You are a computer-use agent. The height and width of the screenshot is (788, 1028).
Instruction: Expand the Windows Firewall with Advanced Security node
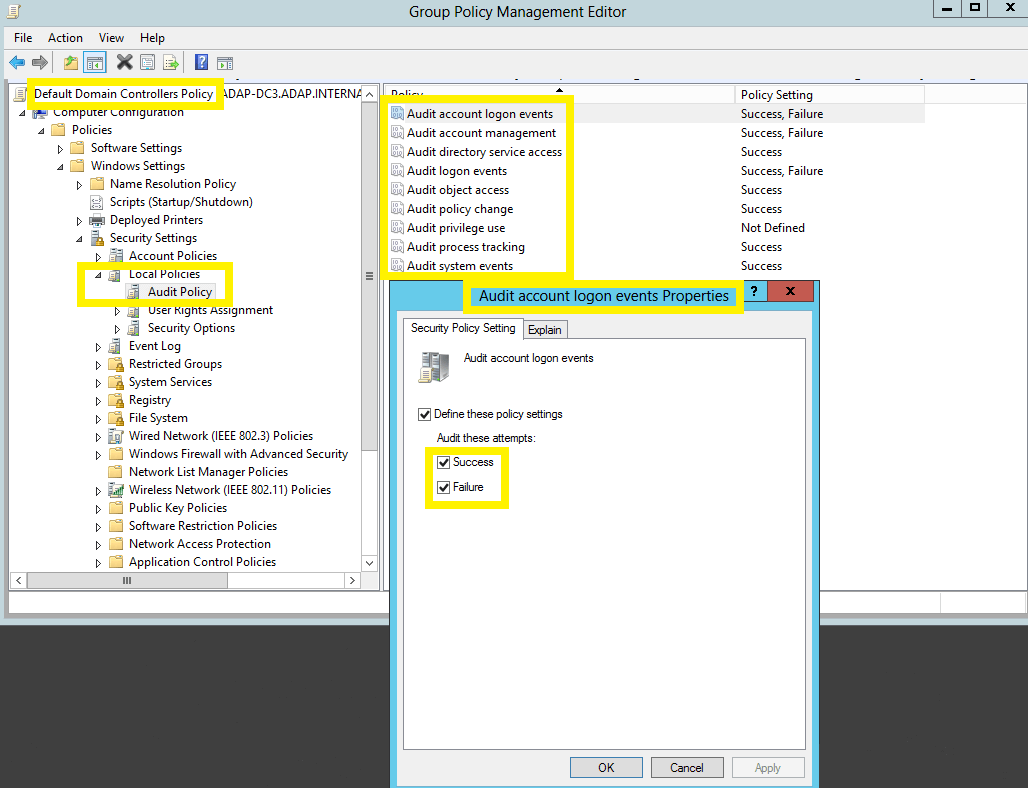coord(97,453)
